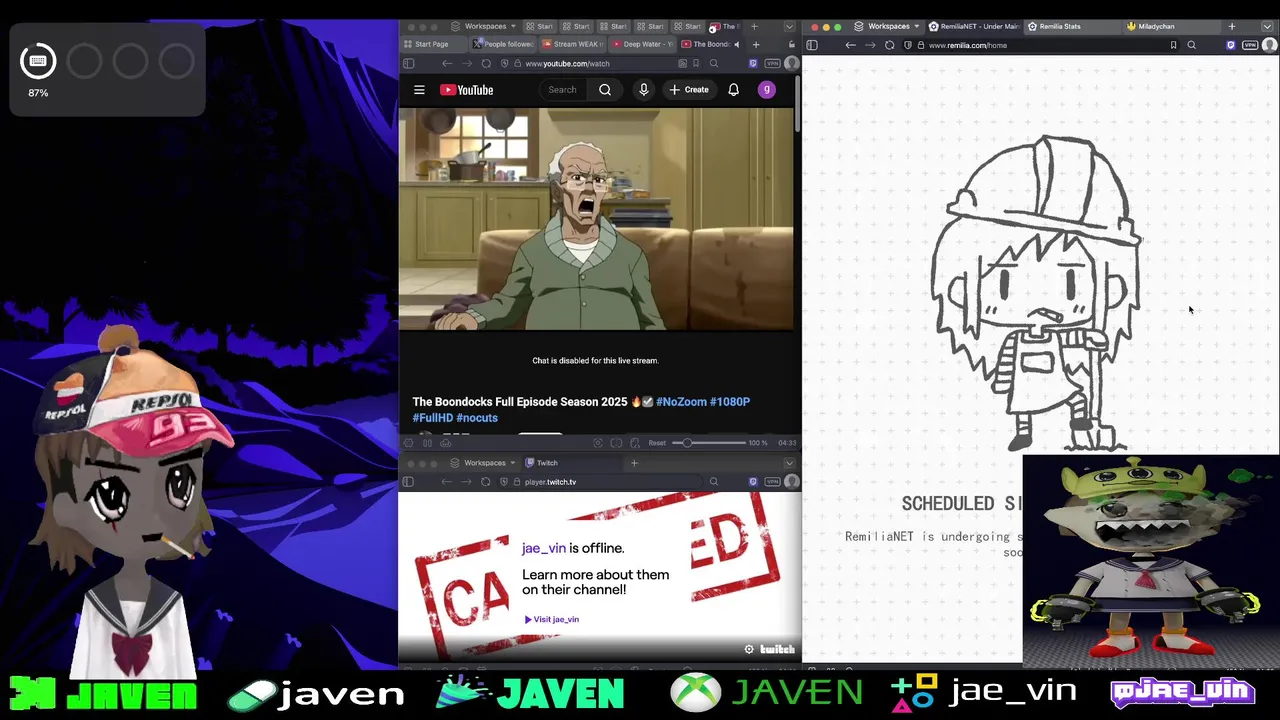
Task: Toggle sidebar panel in Remilia window
Action: [812, 45]
